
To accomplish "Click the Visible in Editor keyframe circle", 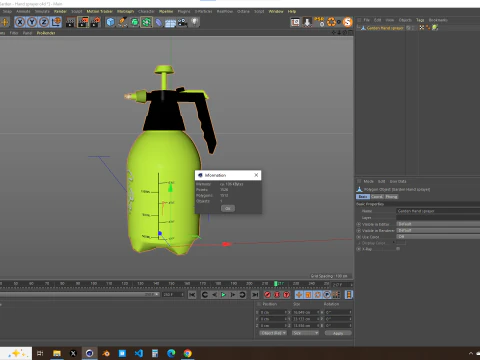I will pyautogui.click(x=359, y=224).
